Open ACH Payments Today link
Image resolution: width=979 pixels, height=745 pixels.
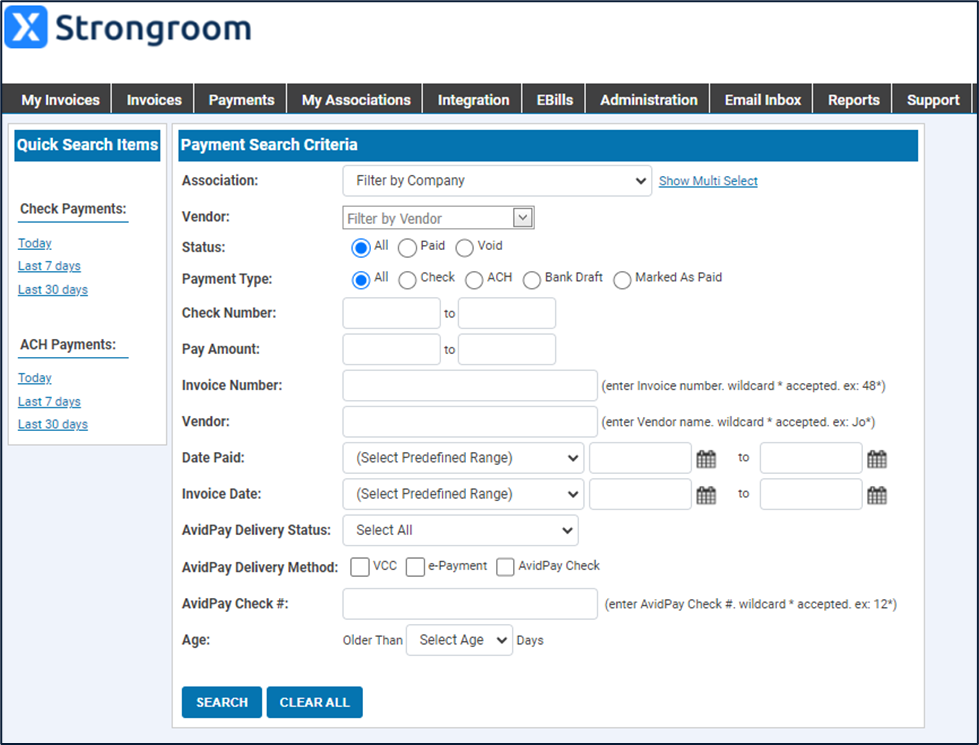tap(34, 378)
